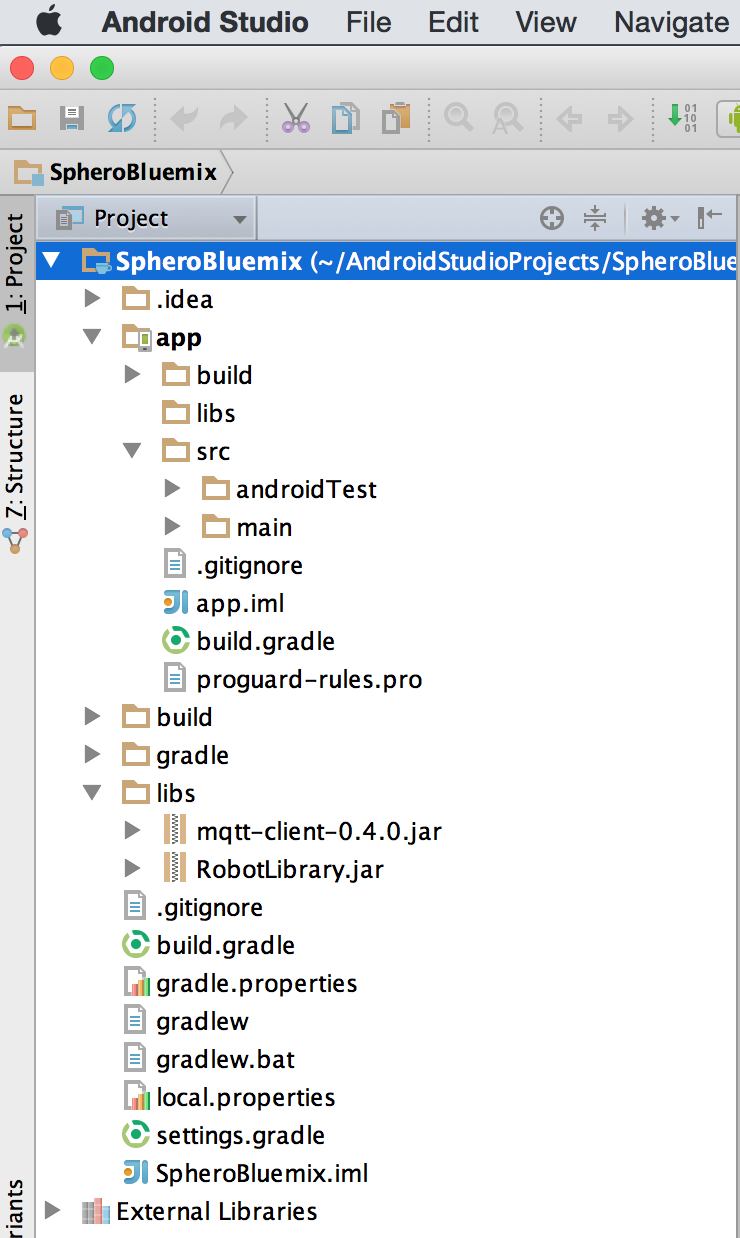
Task: Select gradle.properties file
Action: coord(239,983)
